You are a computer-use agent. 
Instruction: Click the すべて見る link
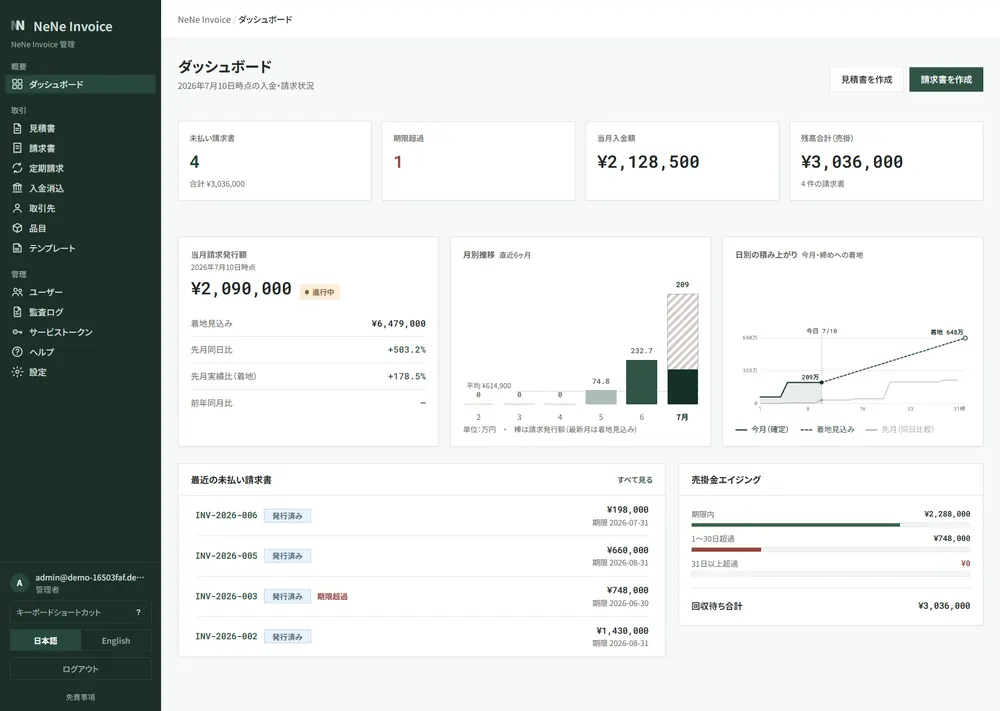pos(635,480)
